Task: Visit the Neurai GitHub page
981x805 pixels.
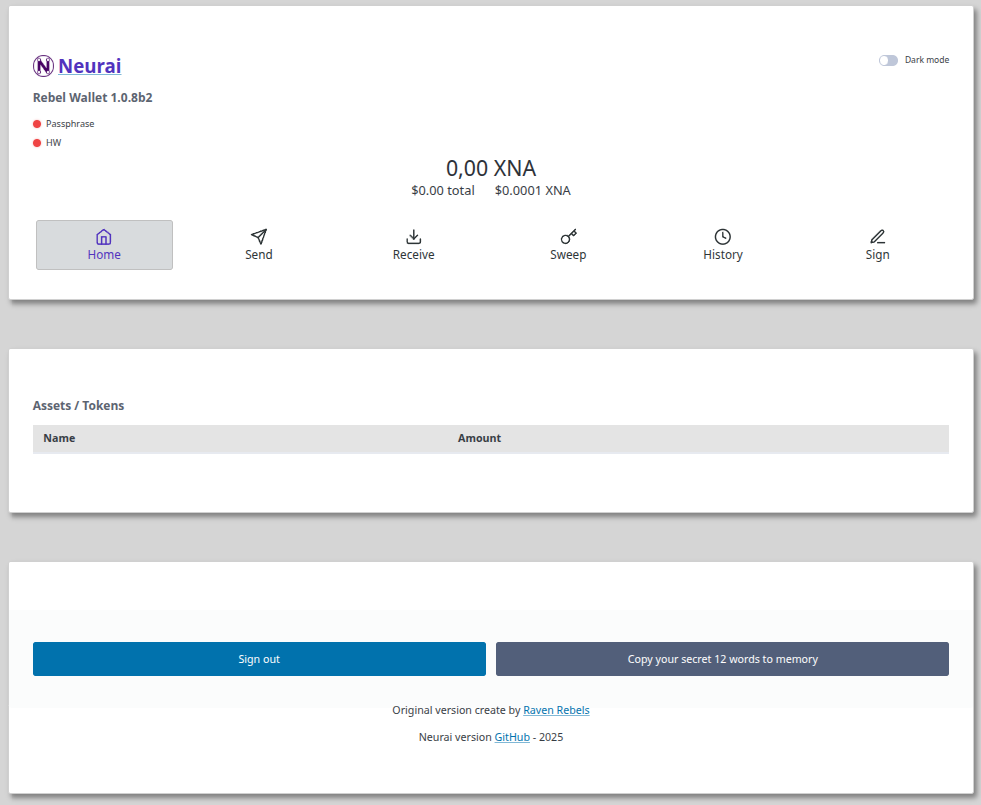Action: click(512, 737)
